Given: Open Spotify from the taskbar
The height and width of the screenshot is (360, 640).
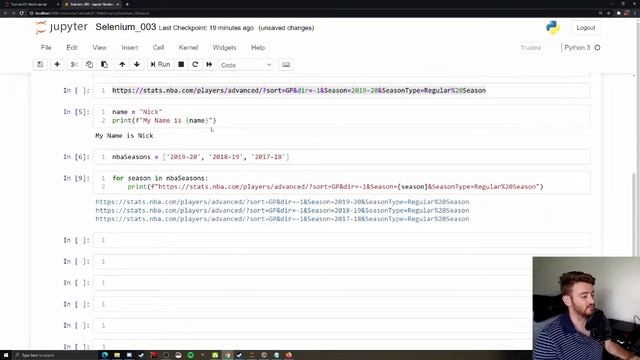Looking at the screenshot, I should [191, 355].
